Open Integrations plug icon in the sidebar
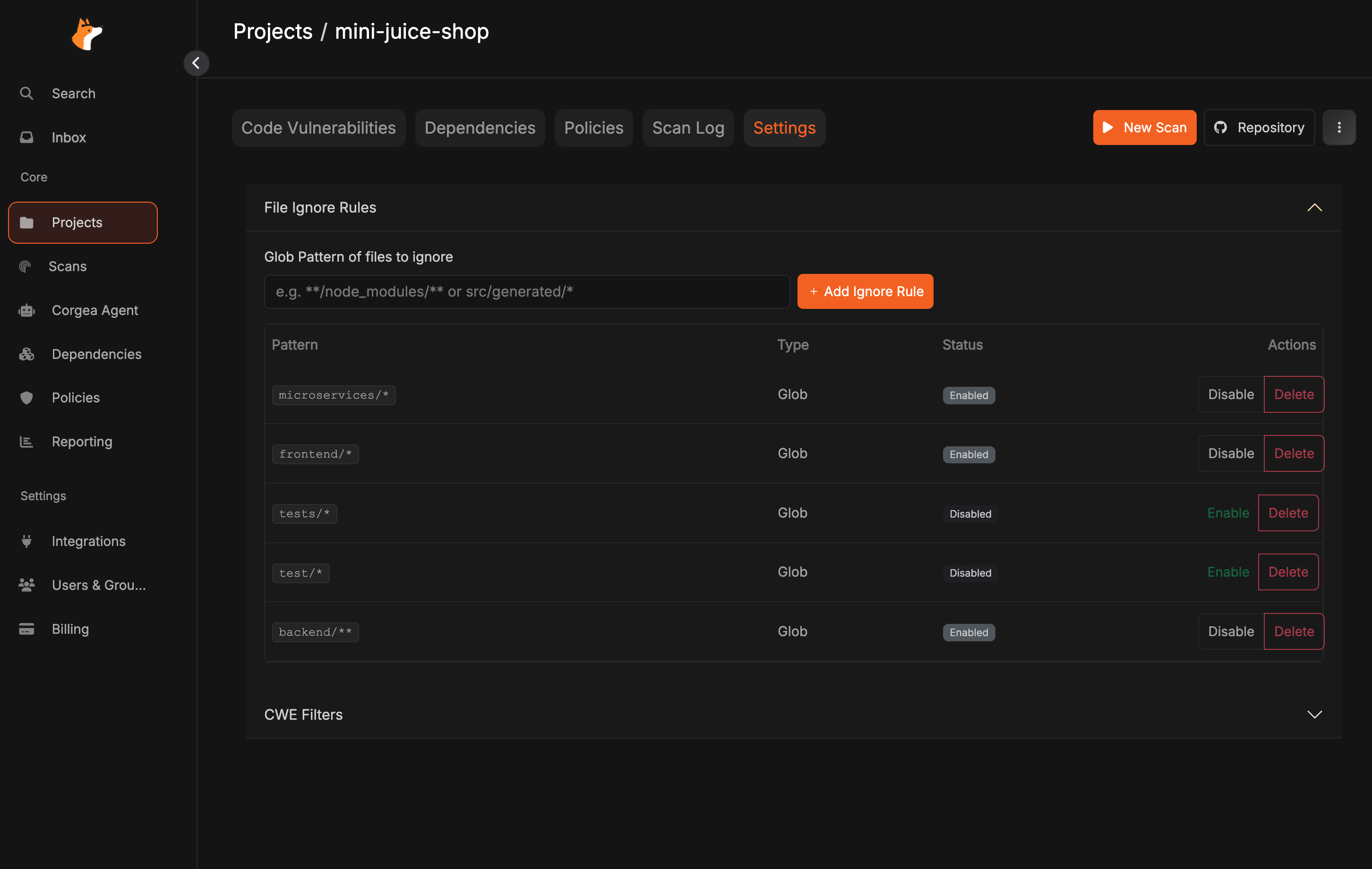 coord(26,541)
